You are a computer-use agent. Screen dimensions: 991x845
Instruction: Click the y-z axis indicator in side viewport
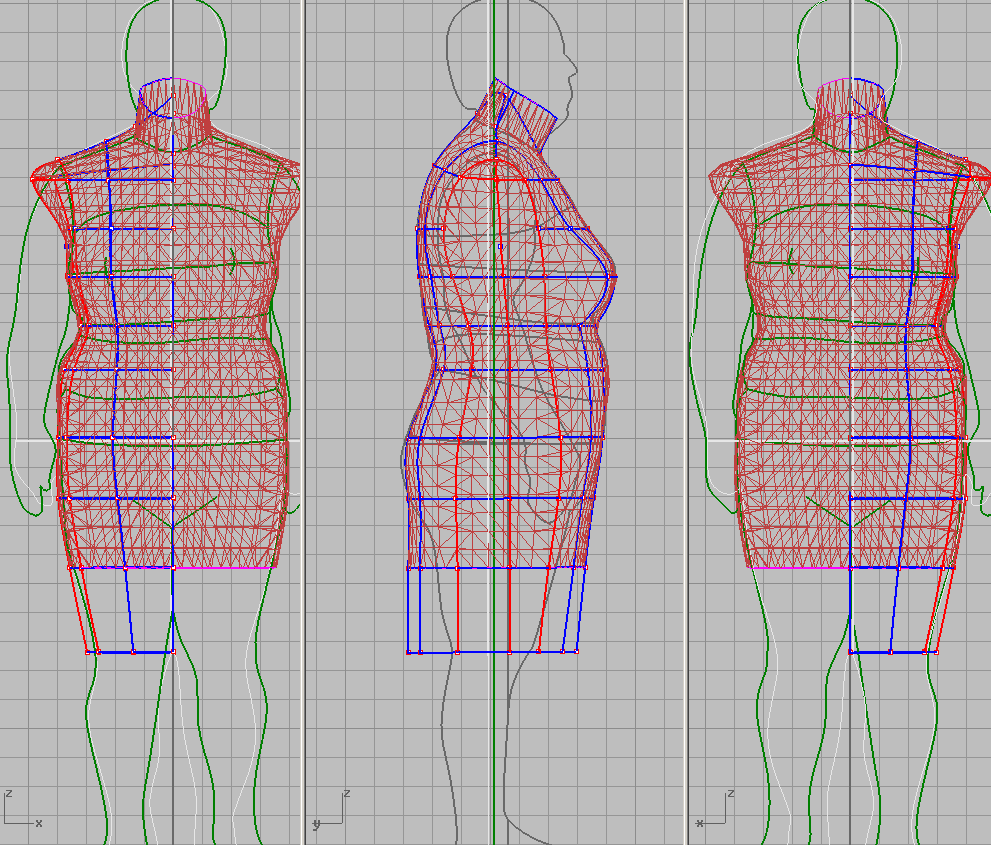tap(332, 809)
